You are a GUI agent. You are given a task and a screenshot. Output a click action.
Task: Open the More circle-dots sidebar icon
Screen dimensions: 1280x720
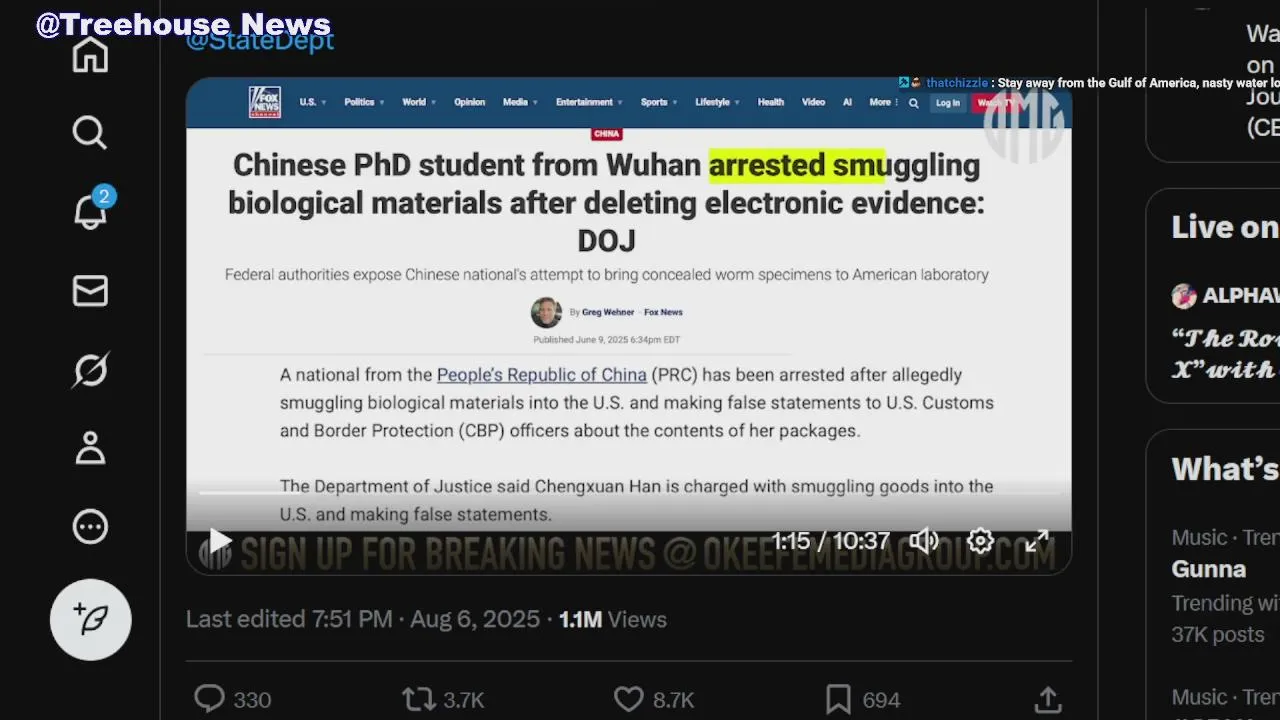pyautogui.click(x=90, y=527)
